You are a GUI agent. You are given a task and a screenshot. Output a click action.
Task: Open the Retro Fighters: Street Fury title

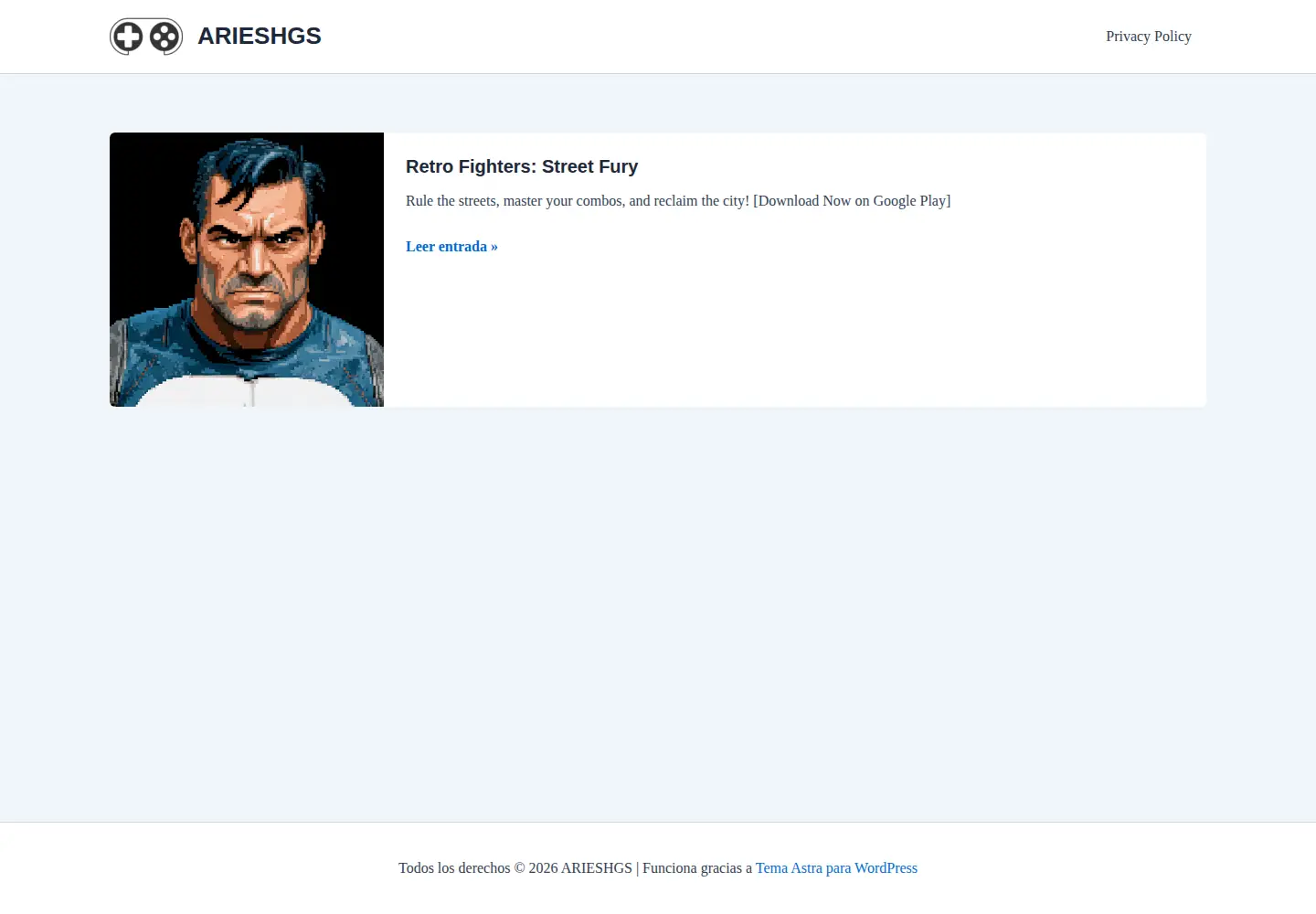tap(522, 166)
